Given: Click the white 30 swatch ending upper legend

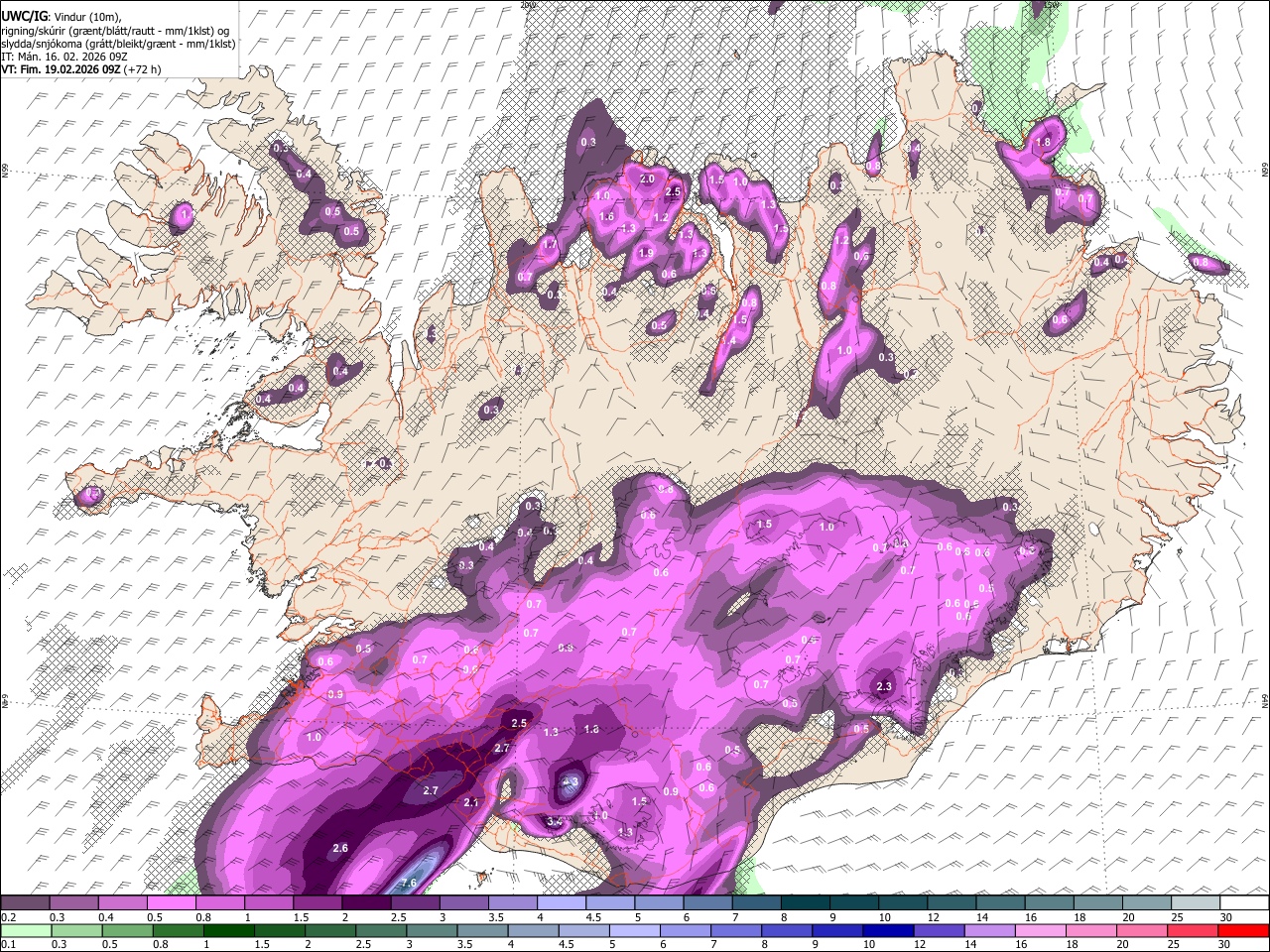Looking at the screenshot, I should (x=1244, y=903).
